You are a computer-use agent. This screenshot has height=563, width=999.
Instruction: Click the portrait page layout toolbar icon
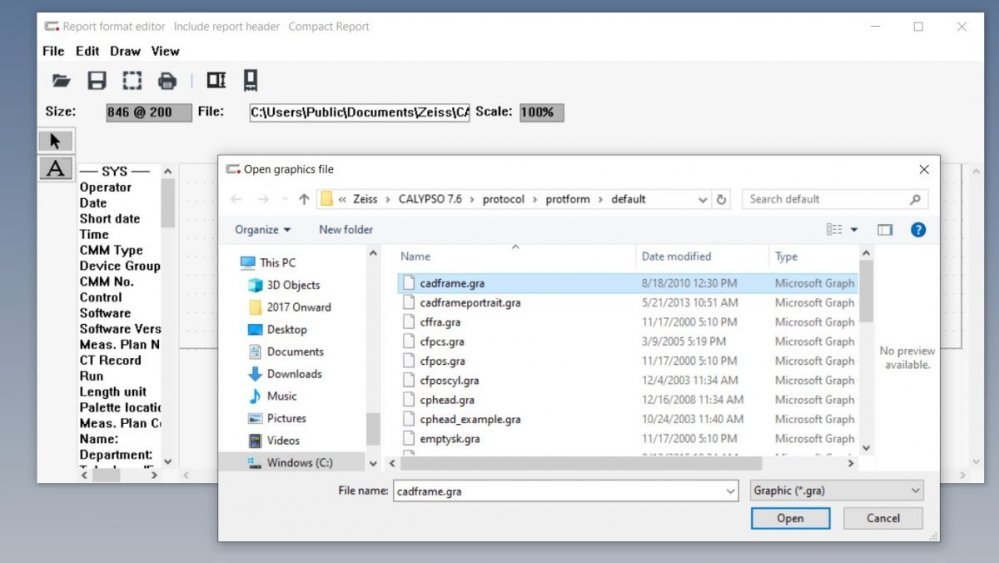pyautogui.click(x=250, y=80)
